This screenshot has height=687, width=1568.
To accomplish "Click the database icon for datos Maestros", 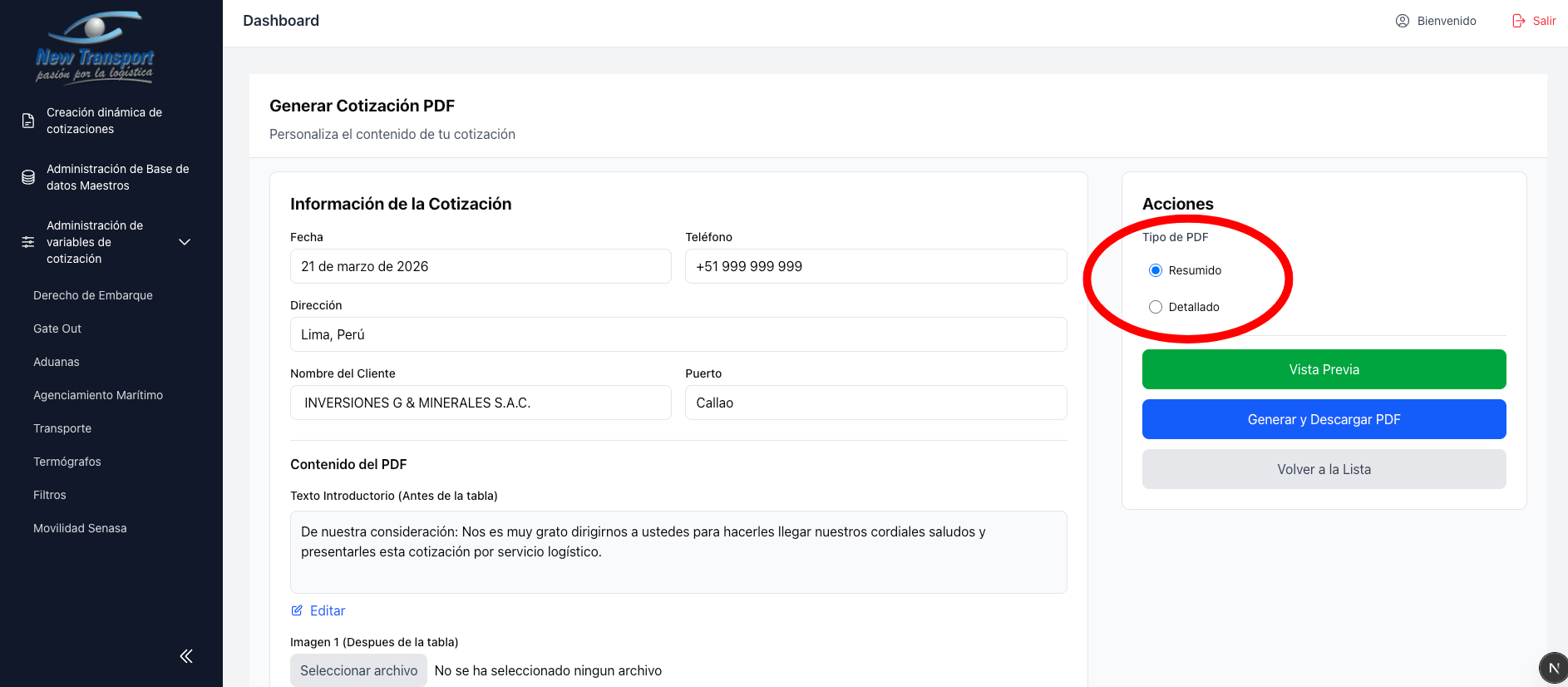I will (28, 177).
